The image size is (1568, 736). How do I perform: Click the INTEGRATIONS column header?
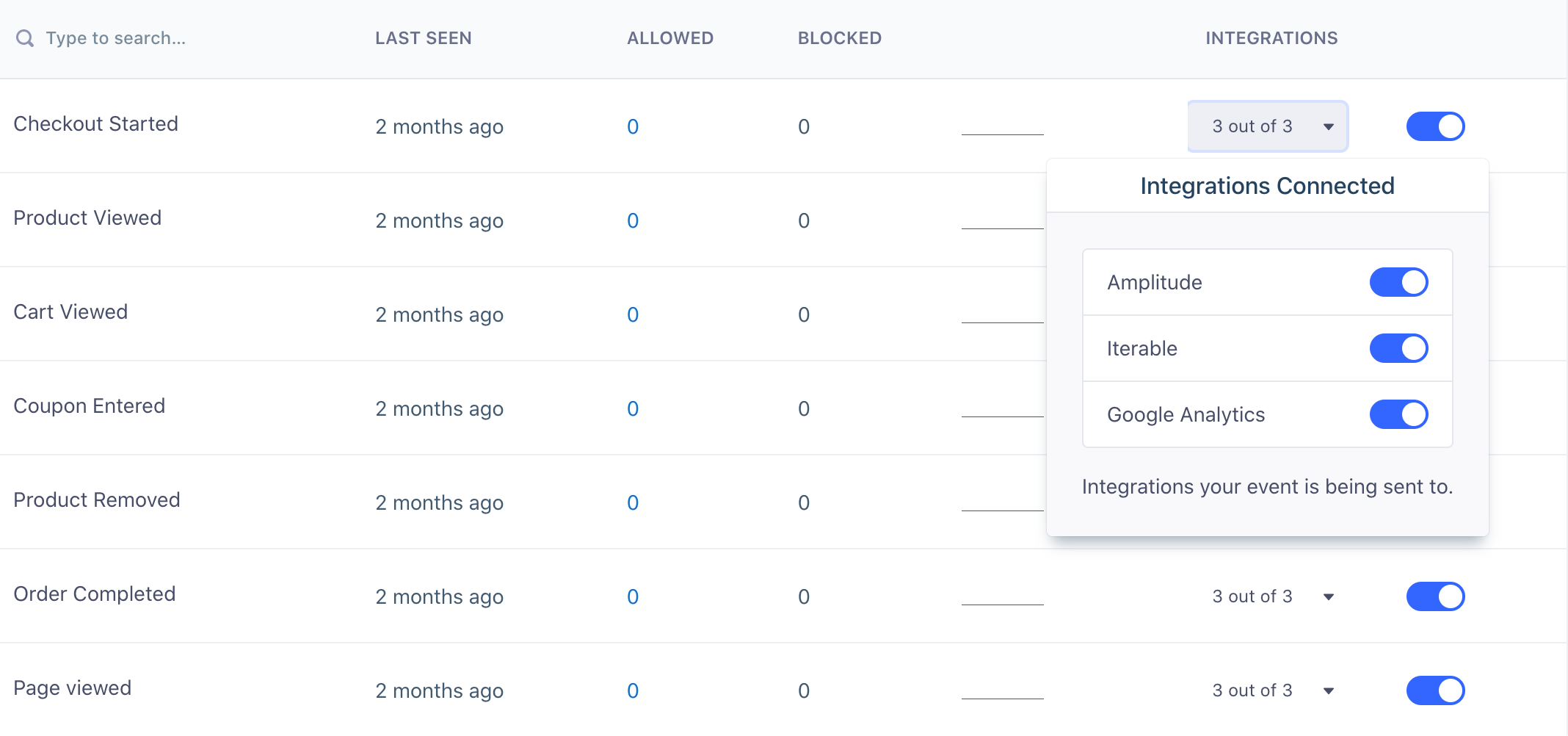(1271, 37)
